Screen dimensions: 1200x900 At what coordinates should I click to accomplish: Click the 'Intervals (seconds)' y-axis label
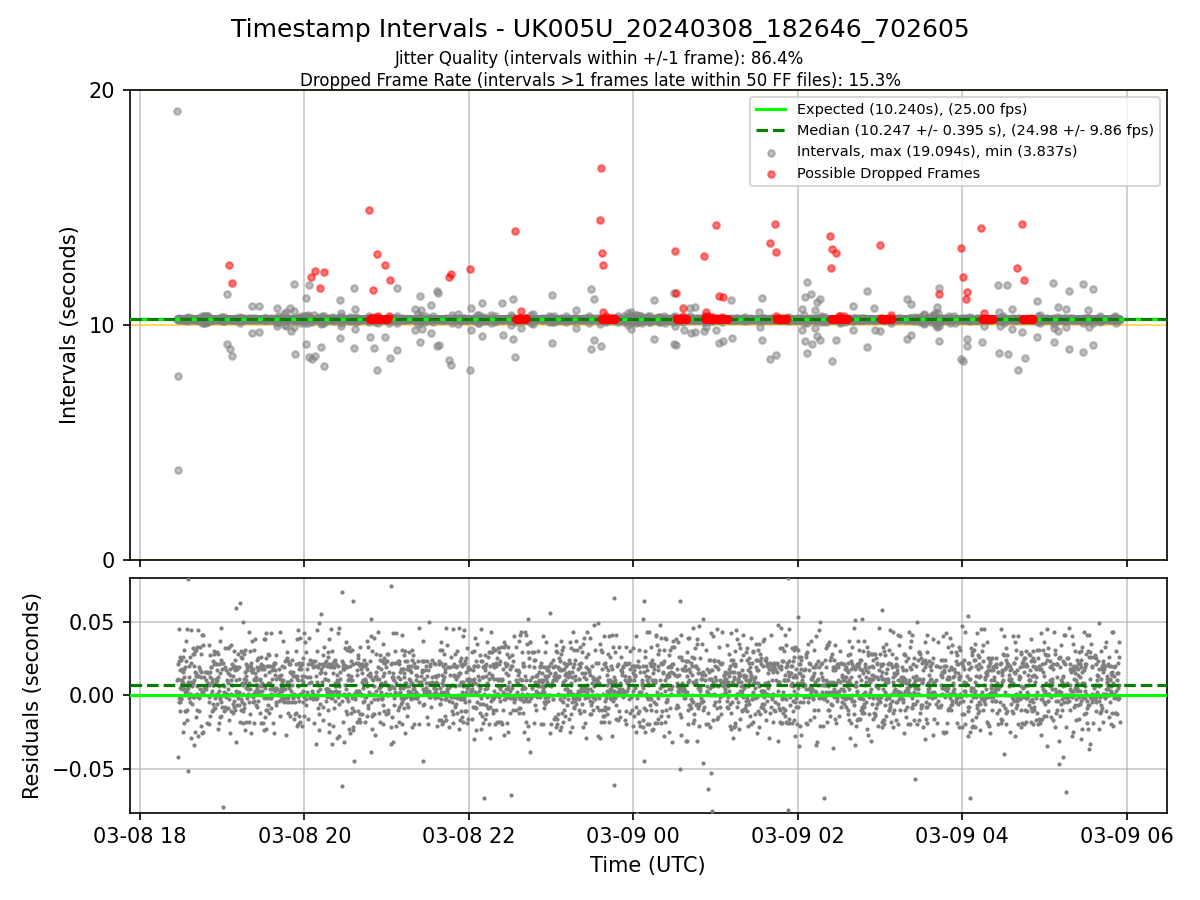click(x=69, y=325)
